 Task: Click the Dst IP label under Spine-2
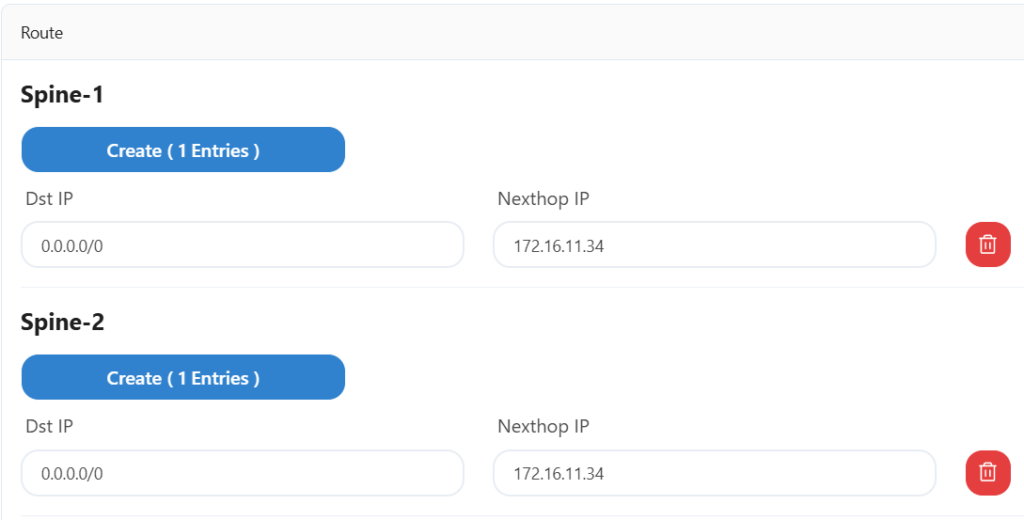click(x=49, y=427)
